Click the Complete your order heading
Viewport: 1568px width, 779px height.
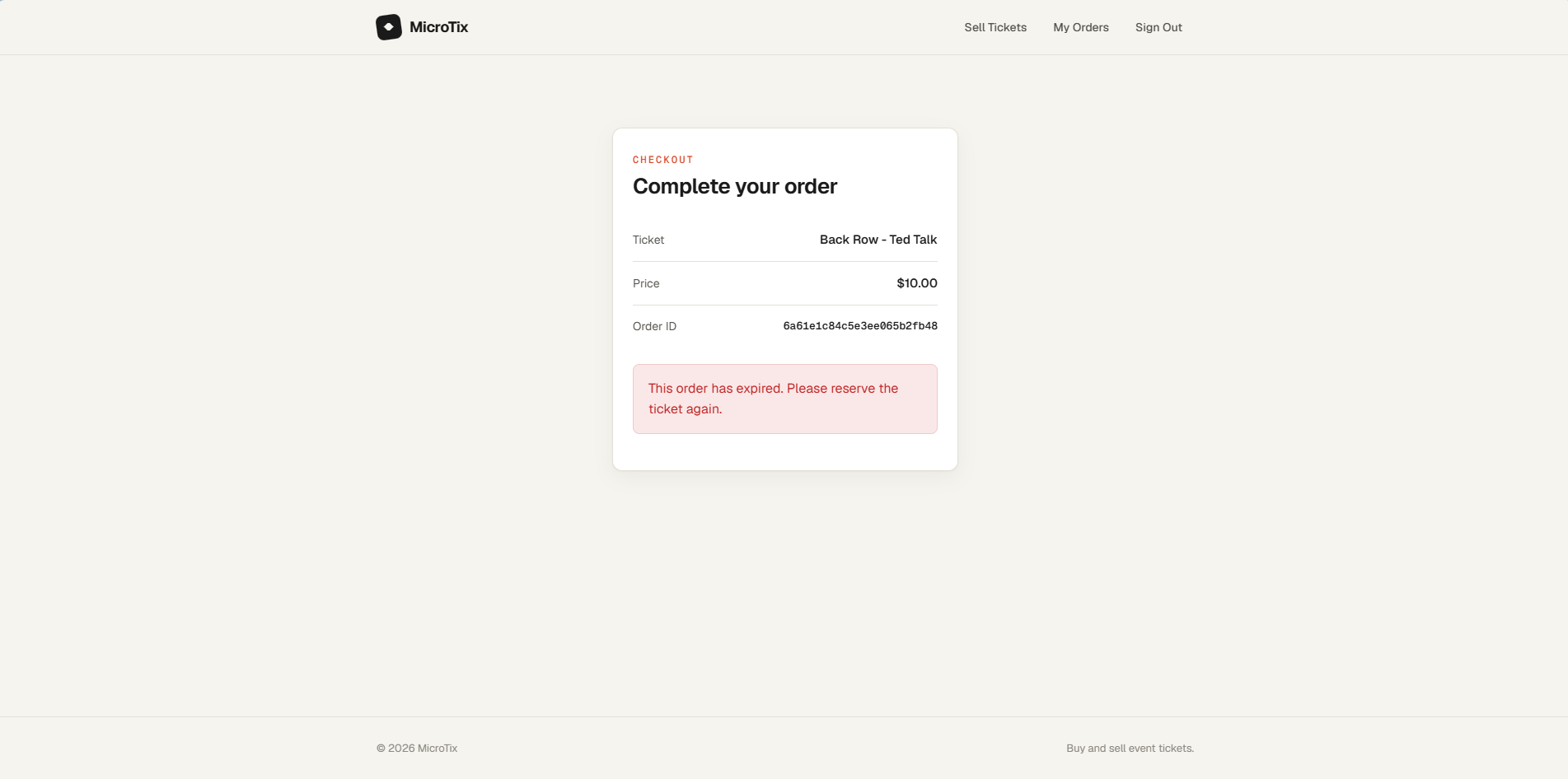(735, 186)
